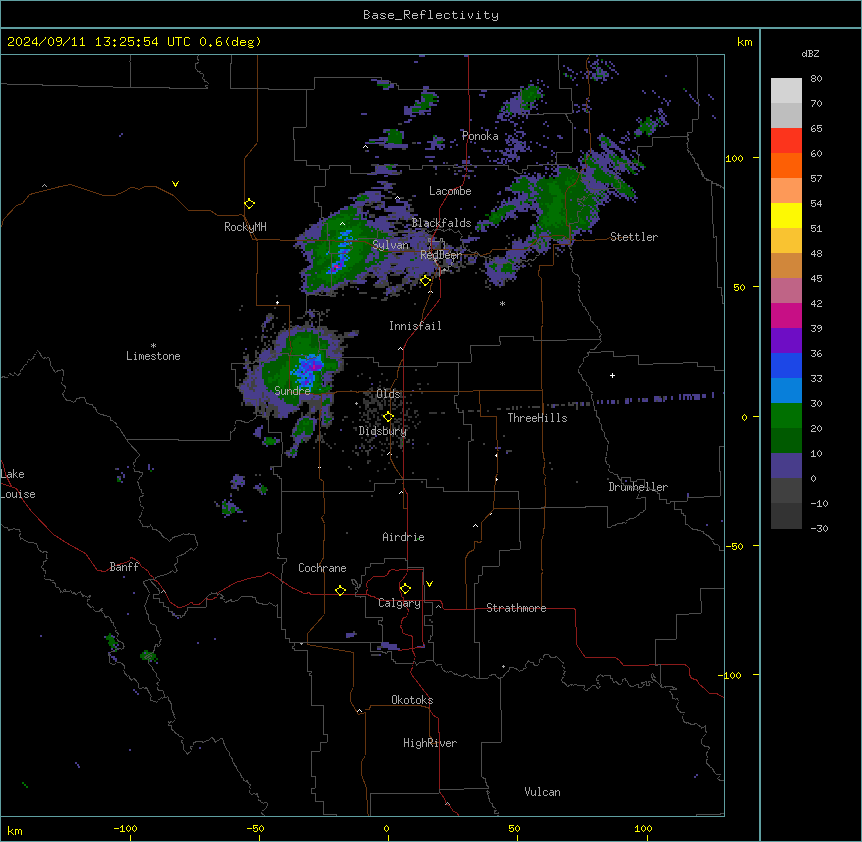862x842 pixels.
Task: Select the magenta 42–39 dBZ legend swatch
Action: [786, 315]
